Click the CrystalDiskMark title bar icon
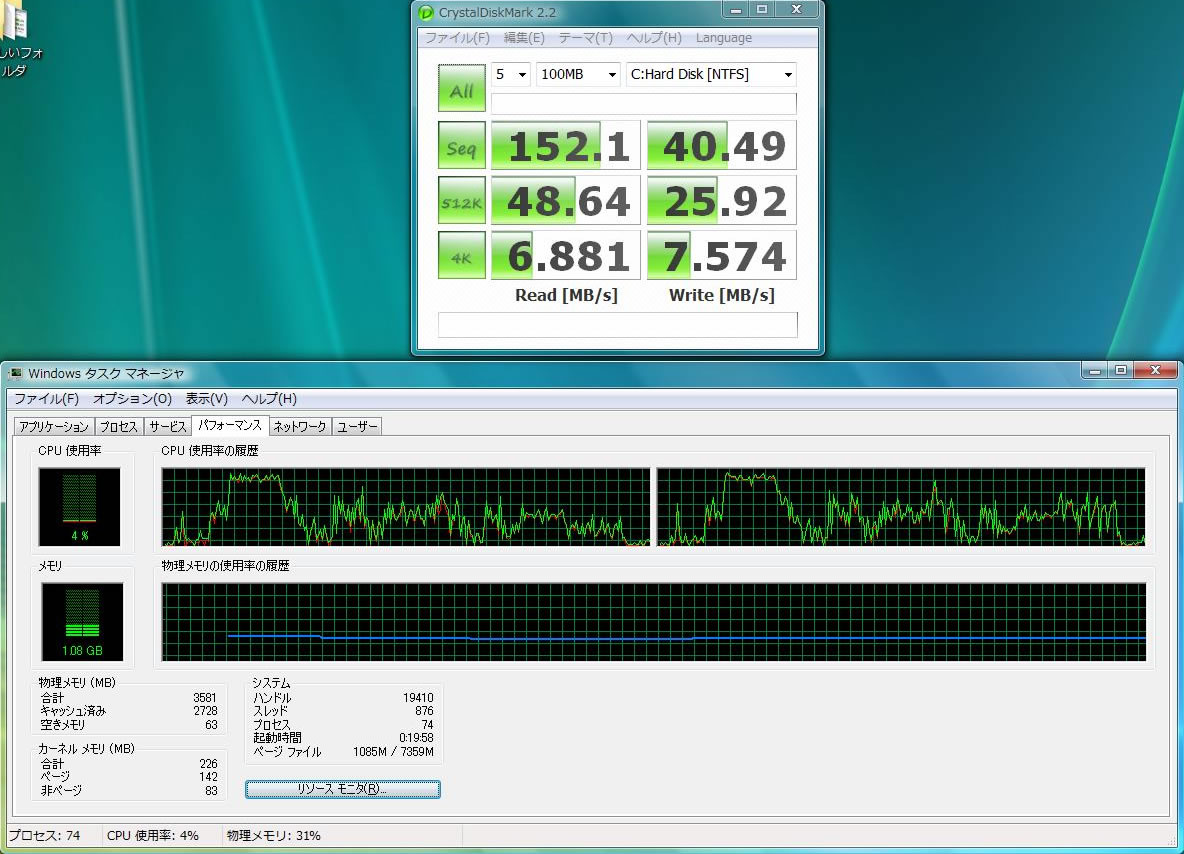The image size is (1184, 854). [426, 13]
